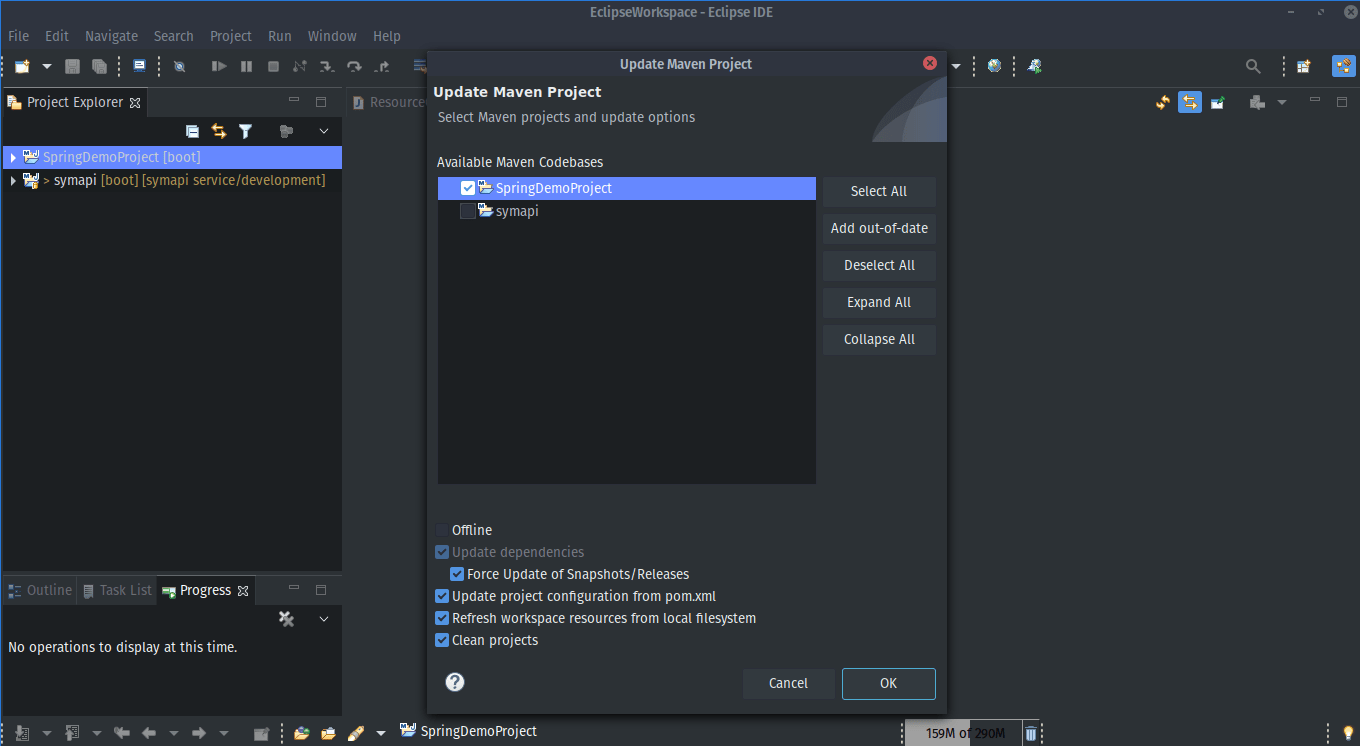Activate the Link with Editor icon in Project Explorer

click(218, 131)
